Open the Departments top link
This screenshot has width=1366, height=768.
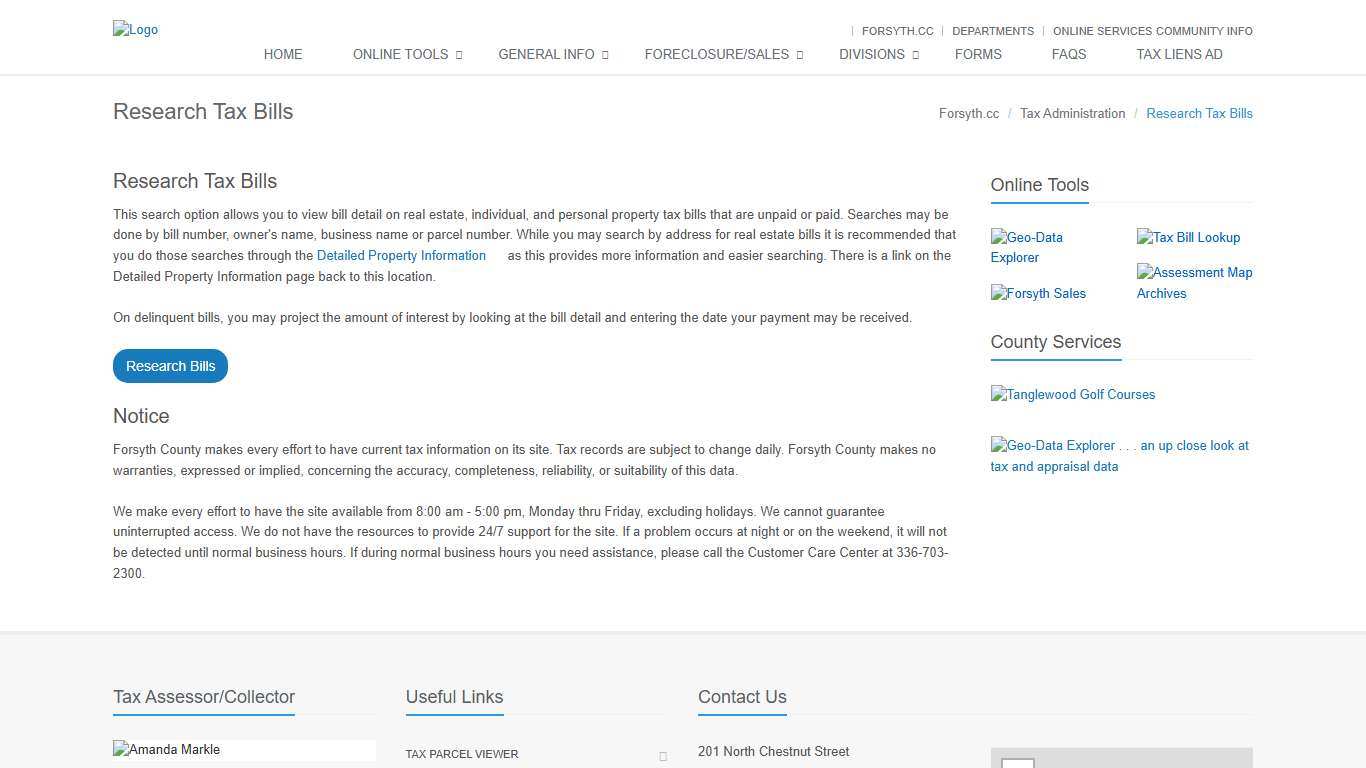point(992,31)
